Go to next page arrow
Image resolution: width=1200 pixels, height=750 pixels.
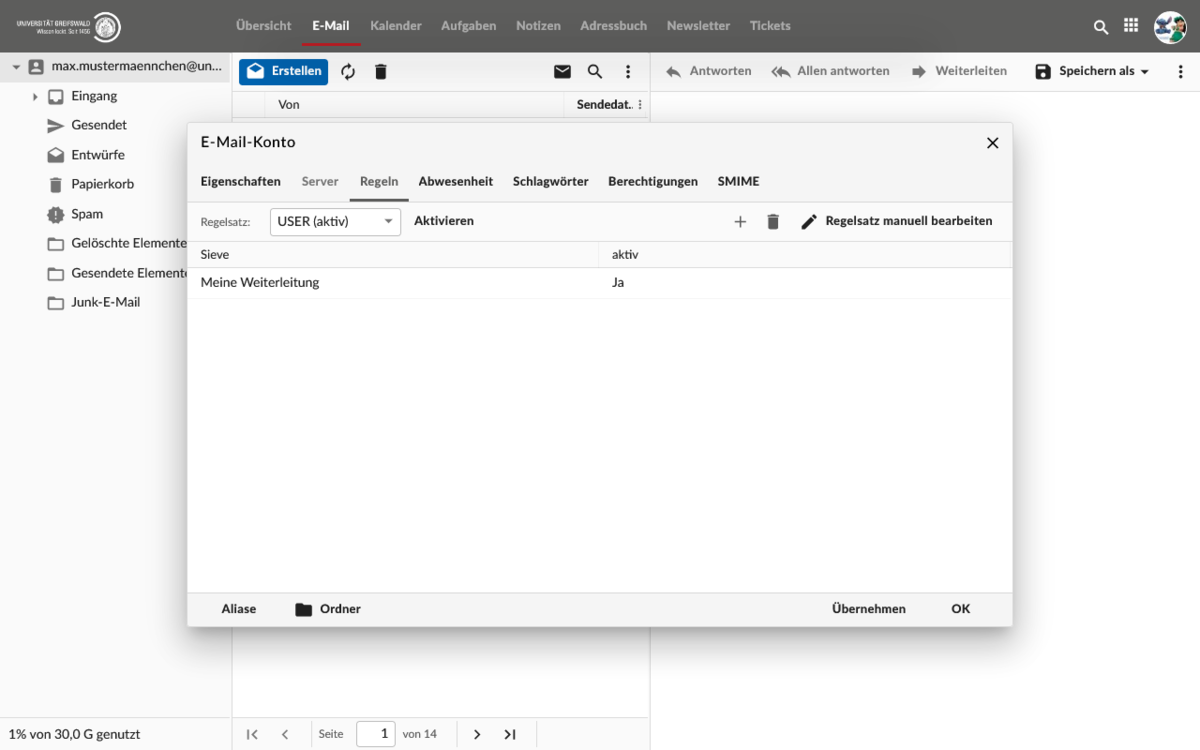pos(477,734)
